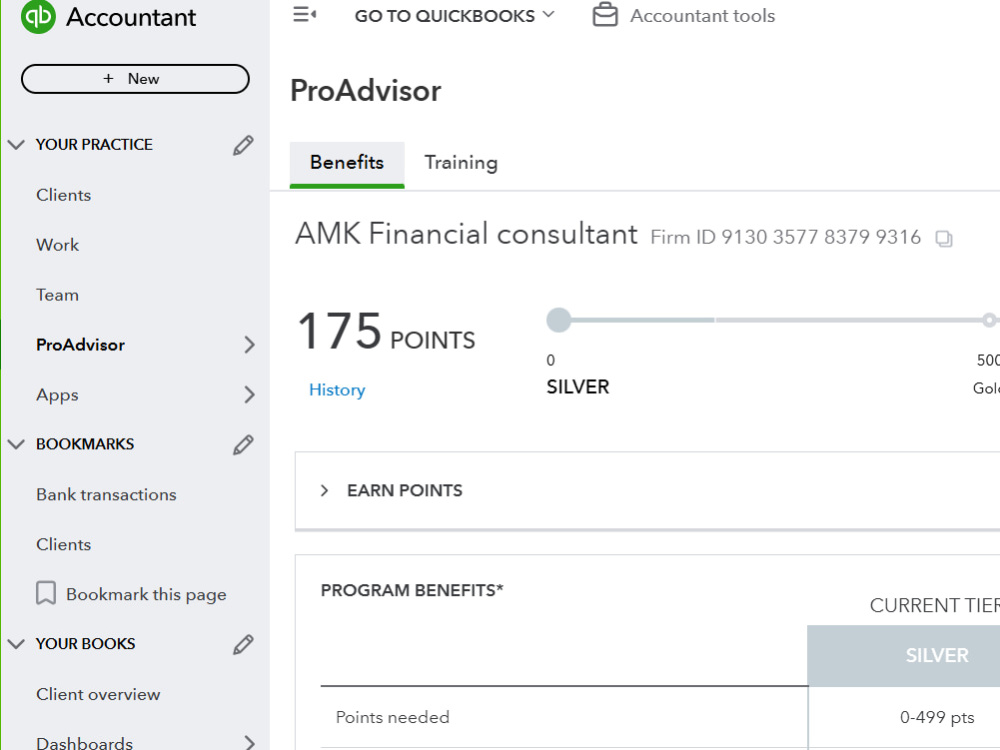Select the Benefits tab
1000x750 pixels.
click(347, 163)
